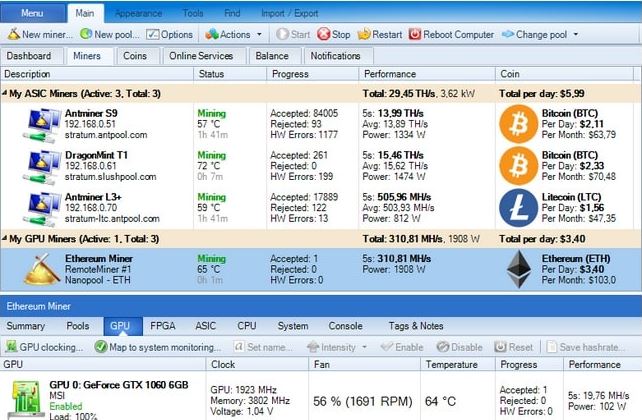Sort GPU list by Fan header
Screen dimensions: 642x420
coord(364,364)
